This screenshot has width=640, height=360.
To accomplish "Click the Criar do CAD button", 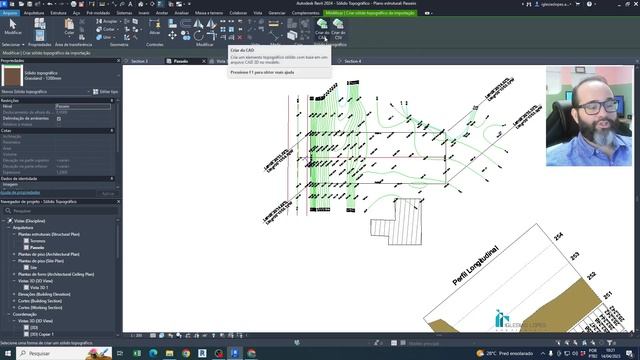I will click(x=322, y=29).
